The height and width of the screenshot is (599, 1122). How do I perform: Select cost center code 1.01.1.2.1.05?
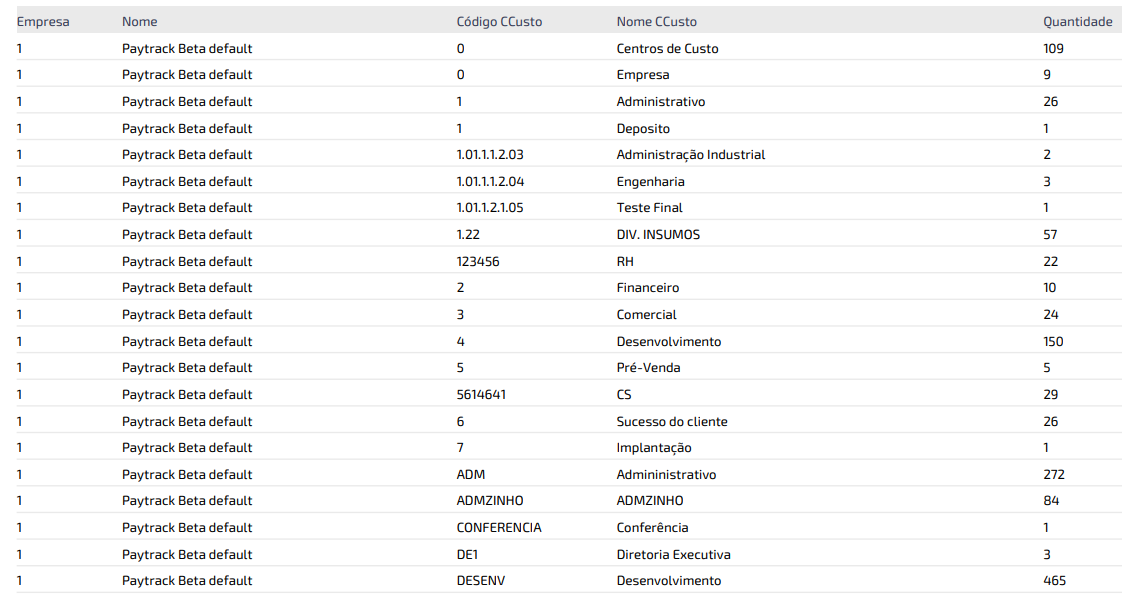[x=490, y=208]
